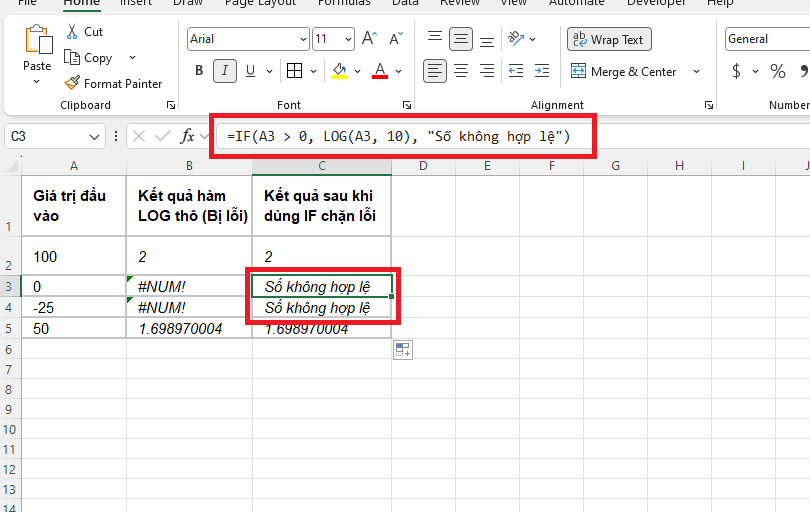Open the Insert ribbon tab
Image resolution: width=810 pixels, height=512 pixels.
click(x=136, y=3)
